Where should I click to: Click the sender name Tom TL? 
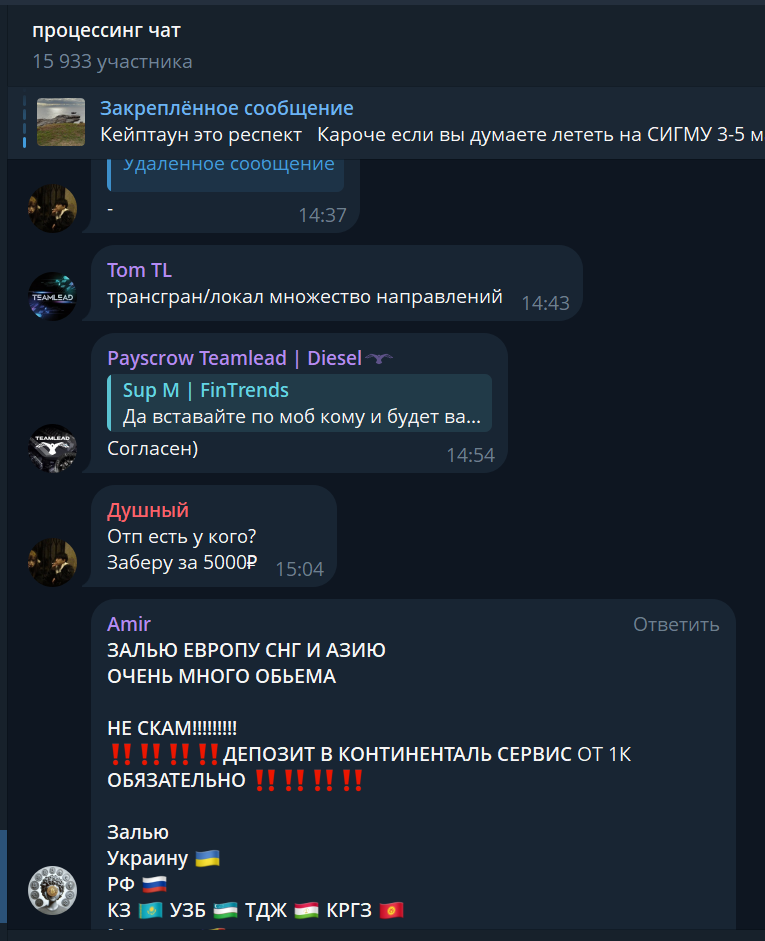pyautogui.click(x=139, y=270)
